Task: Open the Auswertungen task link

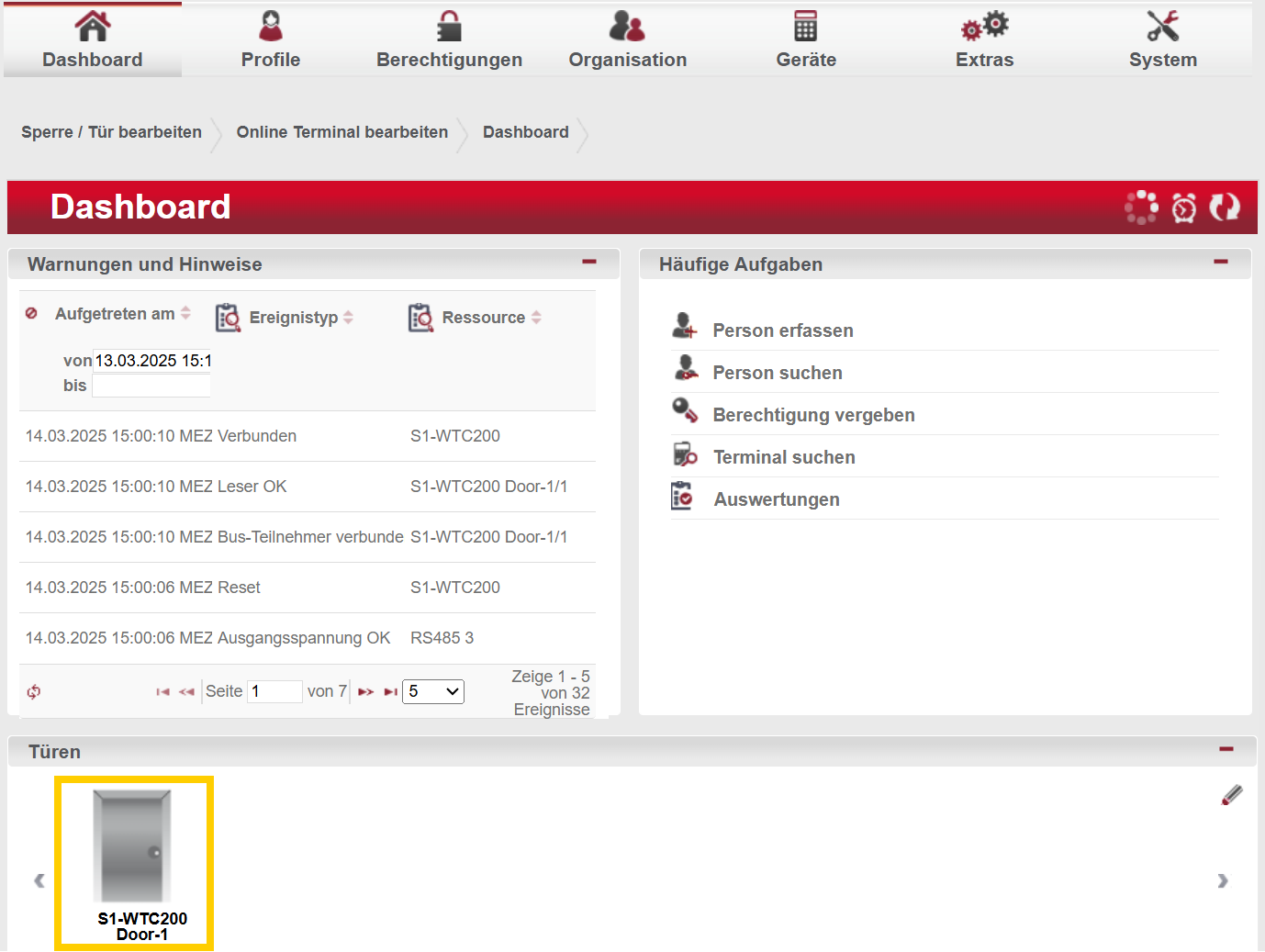Action: [x=776, y=499]
